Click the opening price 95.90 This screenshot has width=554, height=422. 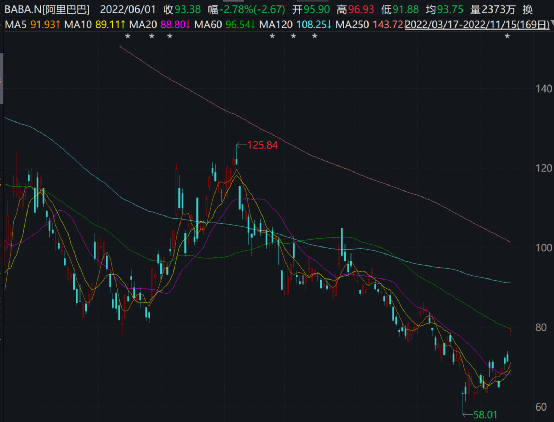317,9
